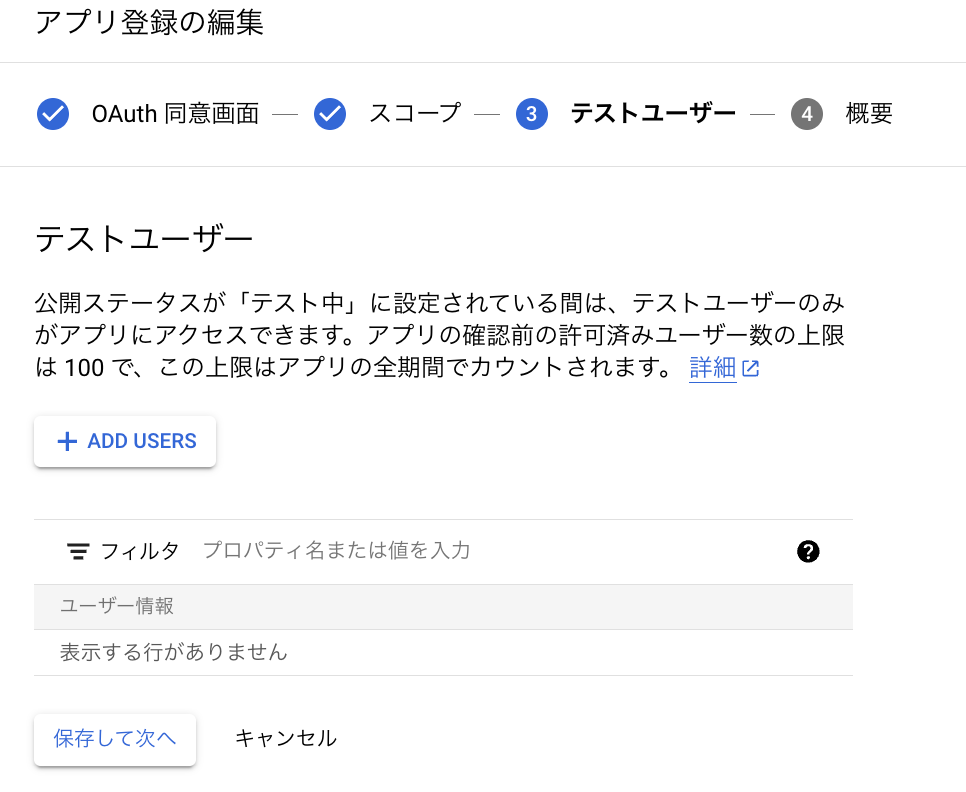Click the キャンセル button
966x792 pixels.
pyautogui.click(x=286, y=739)
